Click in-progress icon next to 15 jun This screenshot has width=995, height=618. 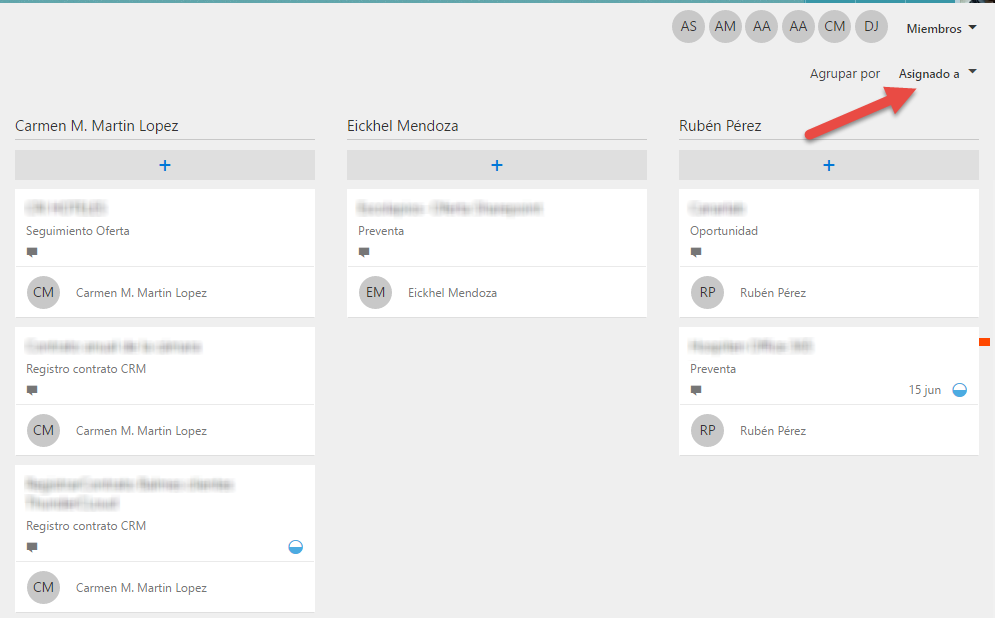(x=959, y=390)
